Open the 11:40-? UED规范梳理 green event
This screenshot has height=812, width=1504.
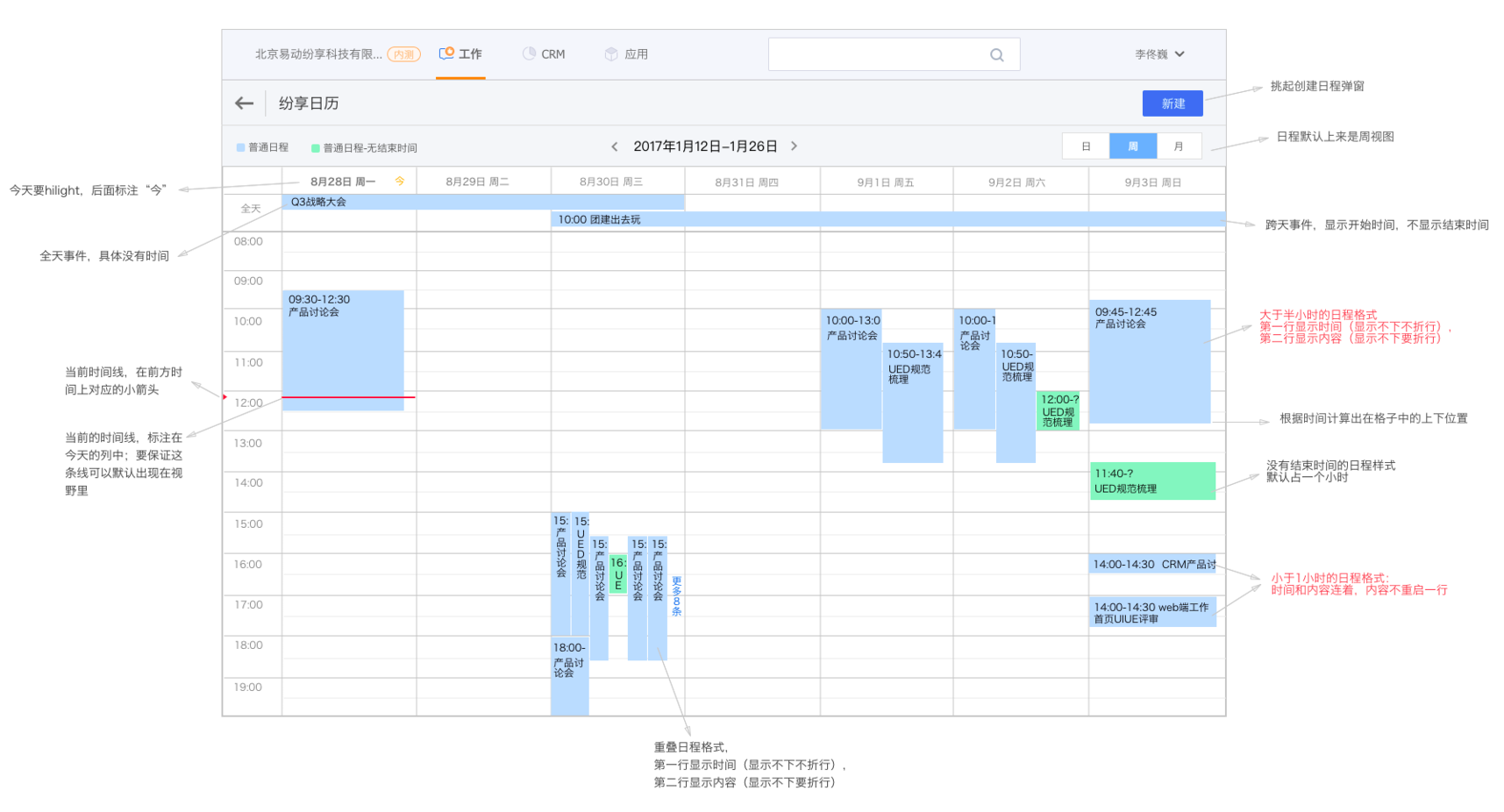coord(1152,481)
